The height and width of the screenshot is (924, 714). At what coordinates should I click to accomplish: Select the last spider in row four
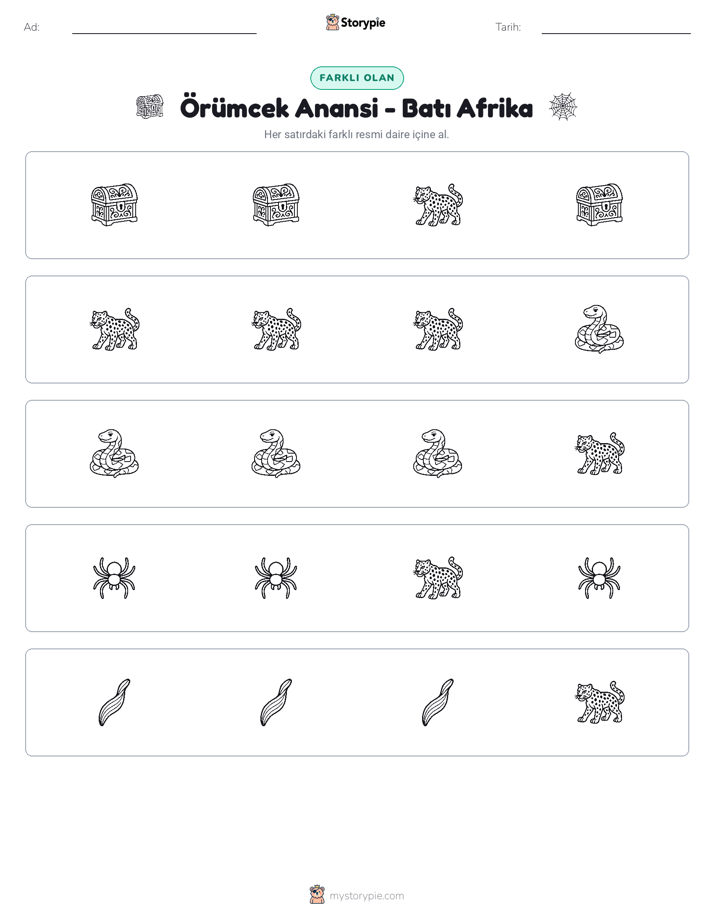pyautogui.click(x=599, y=578)
